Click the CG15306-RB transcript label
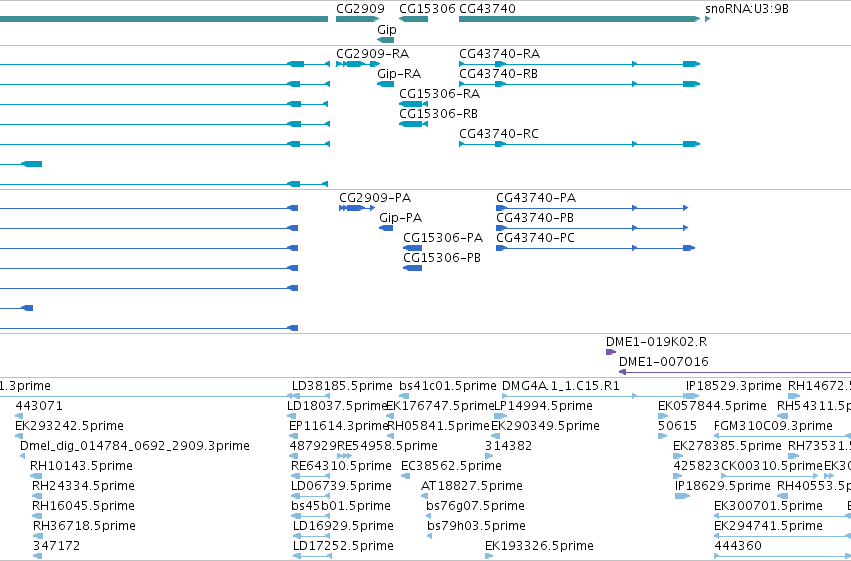 click(439, 114)
